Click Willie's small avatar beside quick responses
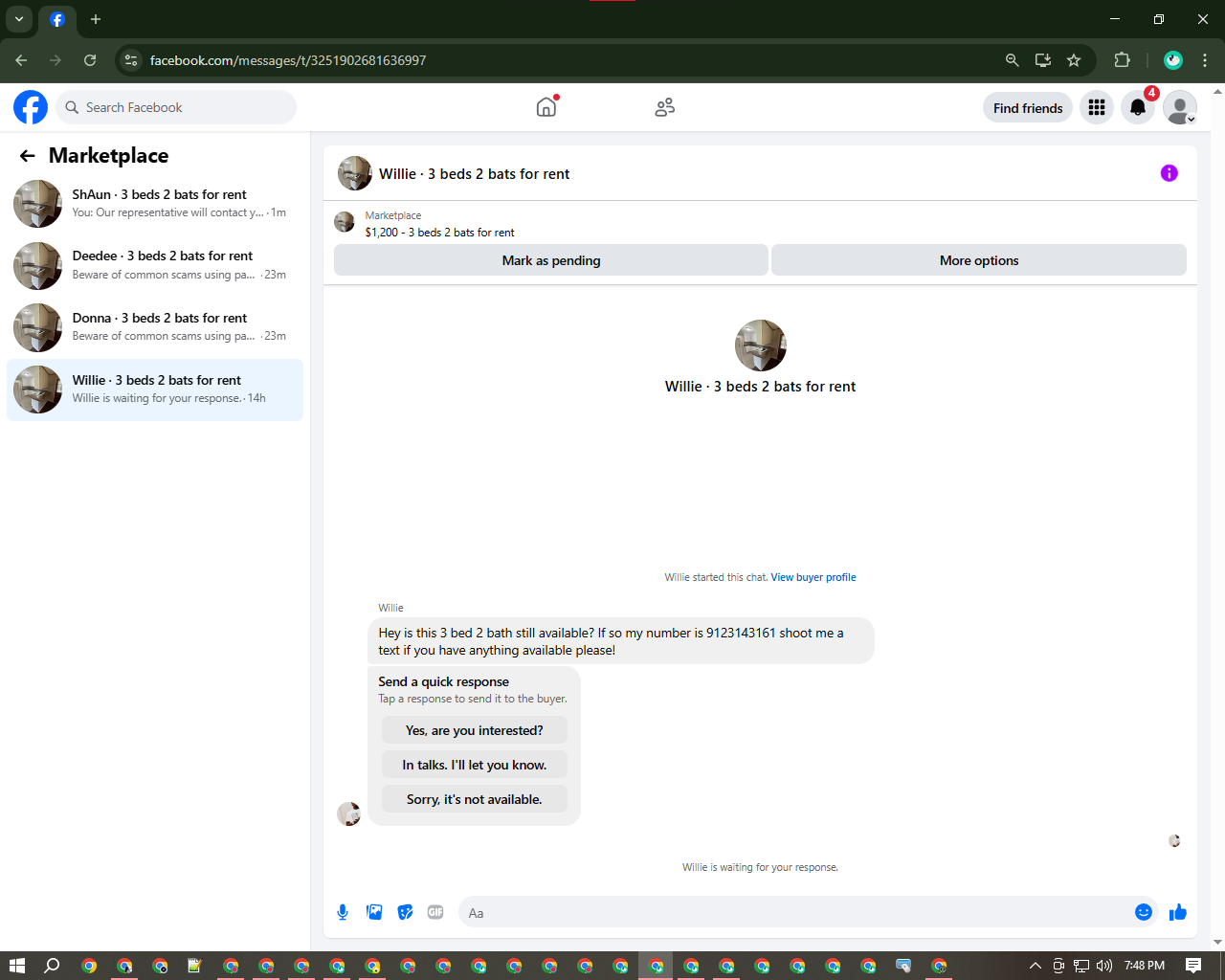Image resolution: width=1225 pixels, height=980 pixels. 348,813
